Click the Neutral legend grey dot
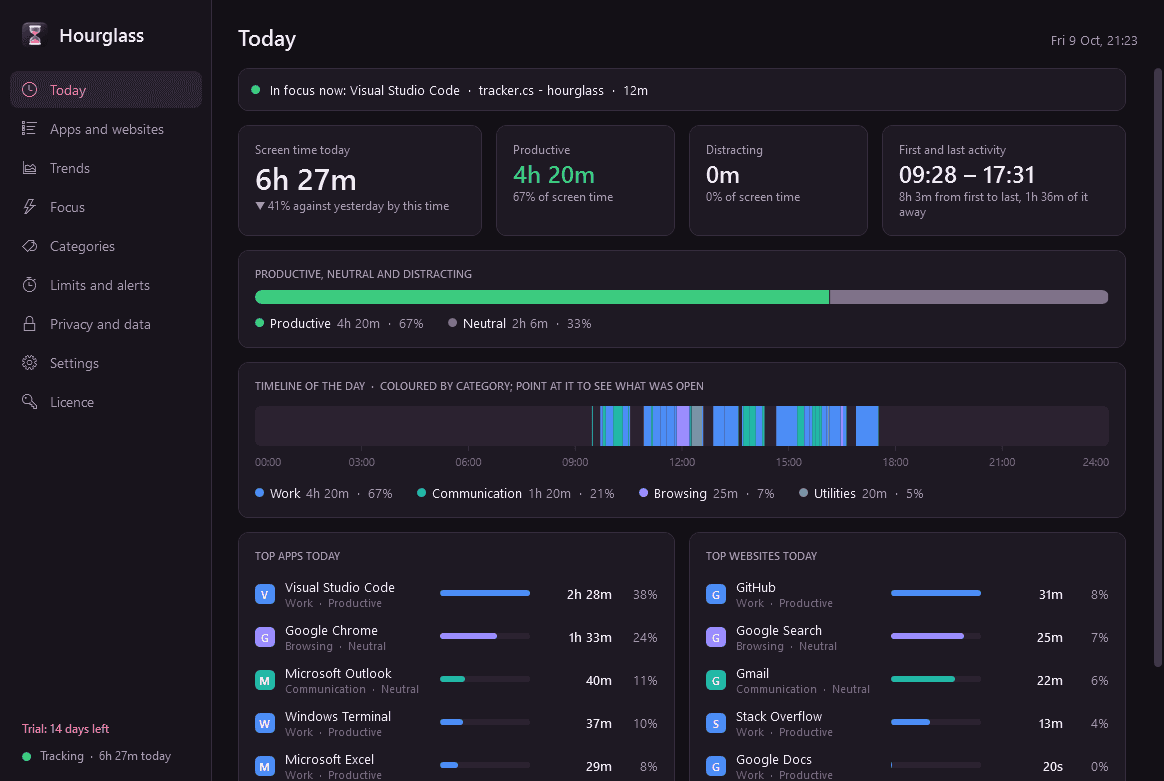This screenshot has height=781, width=1164. click(453, 323)
